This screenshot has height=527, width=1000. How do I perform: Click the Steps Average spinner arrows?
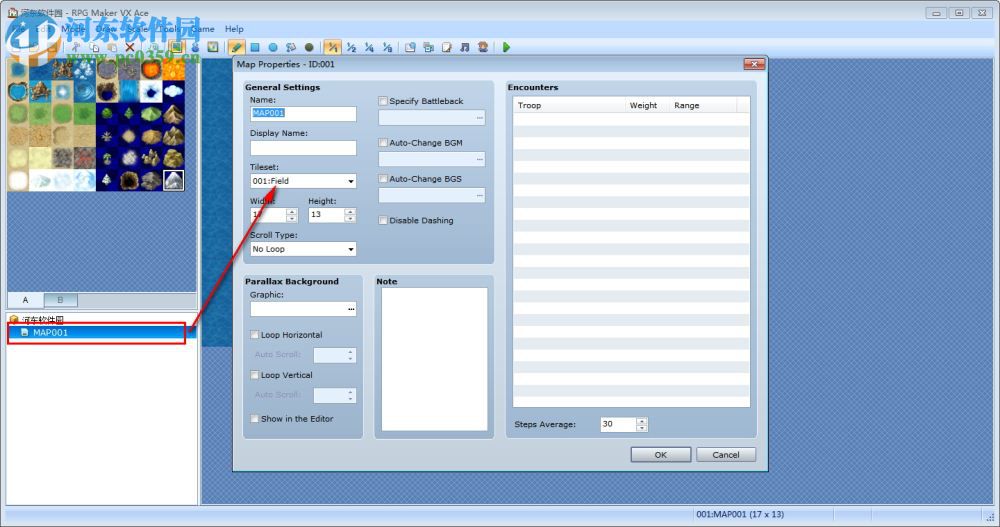[642, 424]
